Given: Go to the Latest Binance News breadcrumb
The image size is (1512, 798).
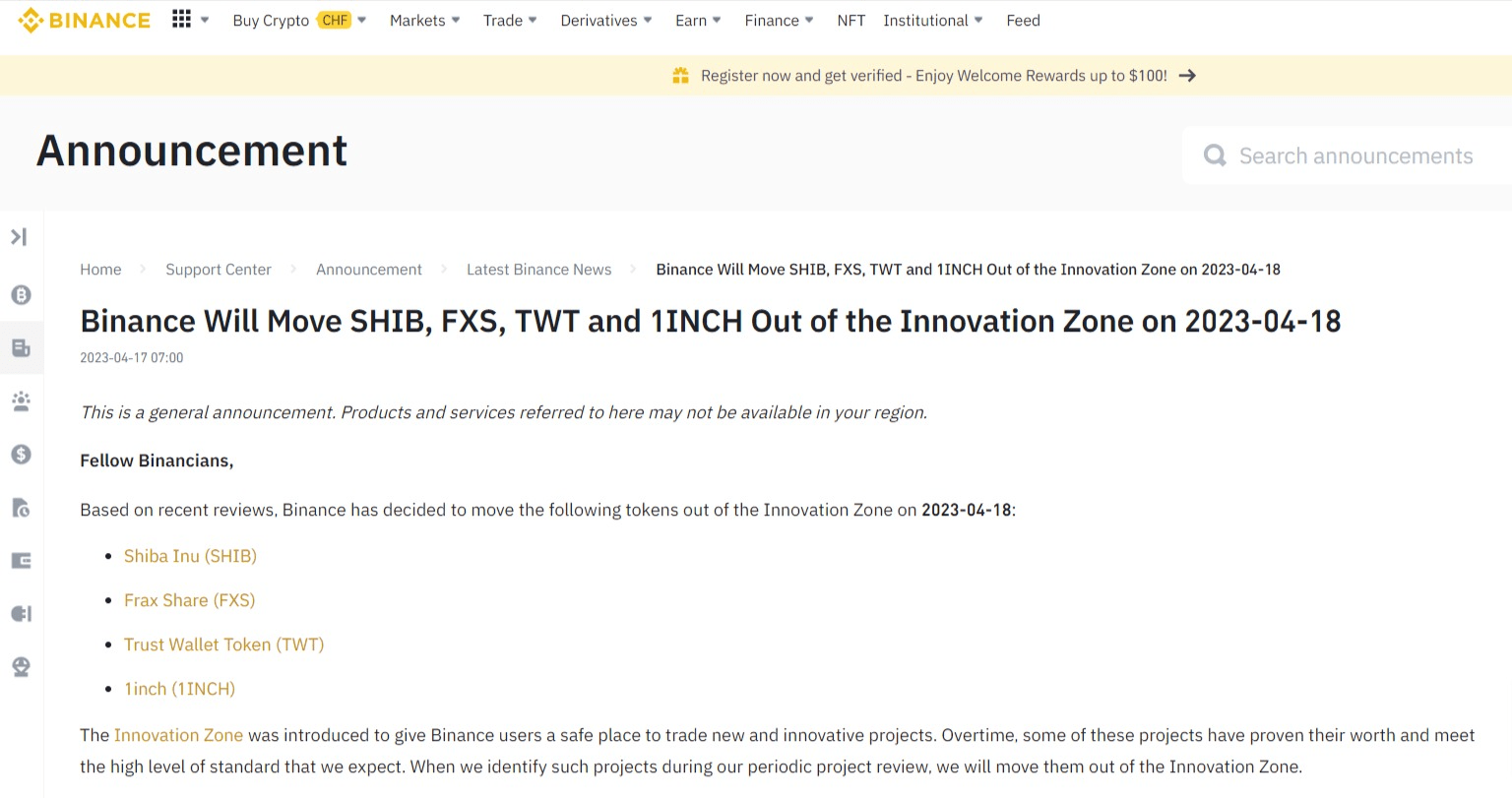Looking at the screenshot, I should 538,269.
